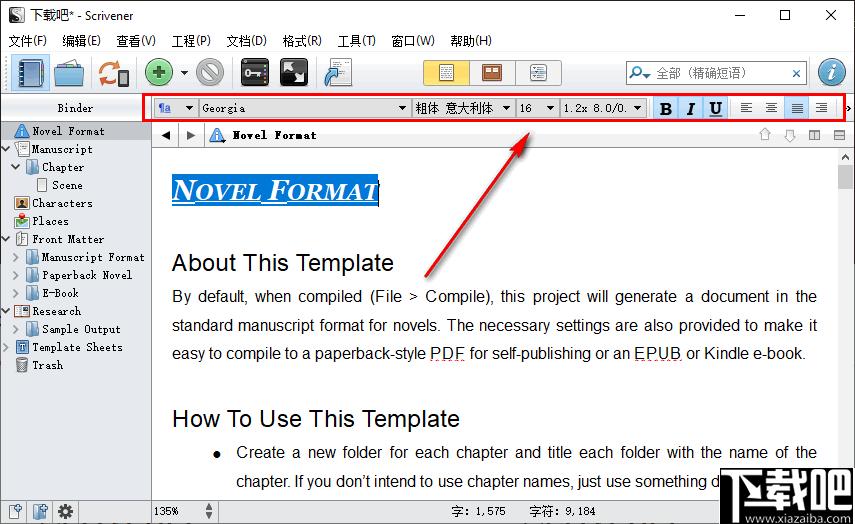Open search options magnifier dropdown
The image size is (855, 524).
click(639, 73)
